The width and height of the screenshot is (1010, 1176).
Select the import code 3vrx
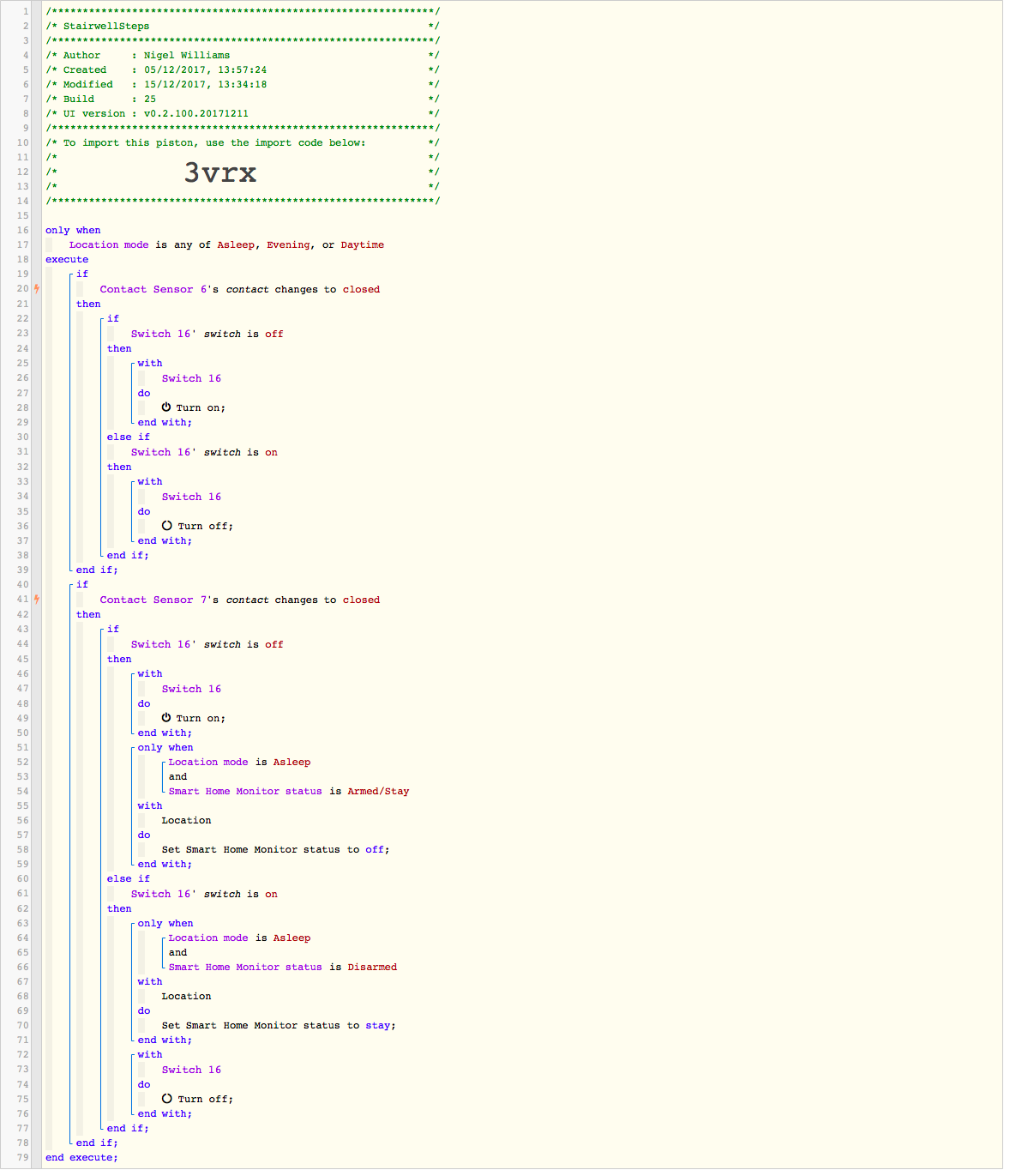(220, 172)
